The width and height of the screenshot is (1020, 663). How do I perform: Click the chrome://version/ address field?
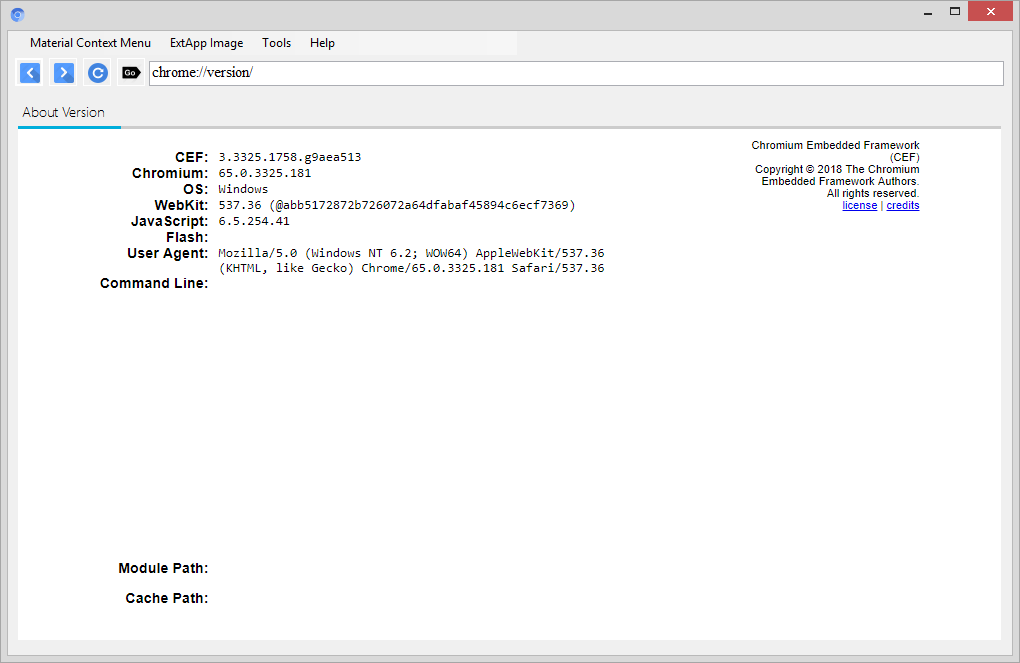coord(576,73)
